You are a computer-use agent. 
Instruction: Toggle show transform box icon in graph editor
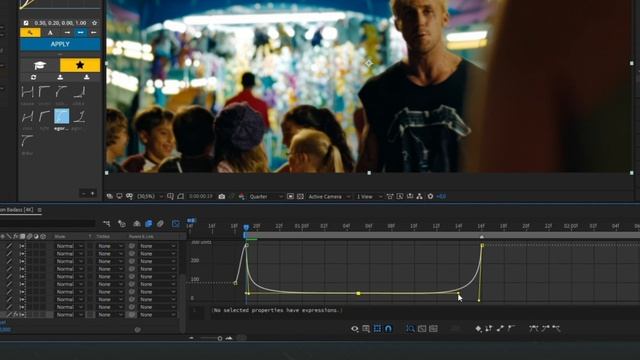(x=377, y=329)
